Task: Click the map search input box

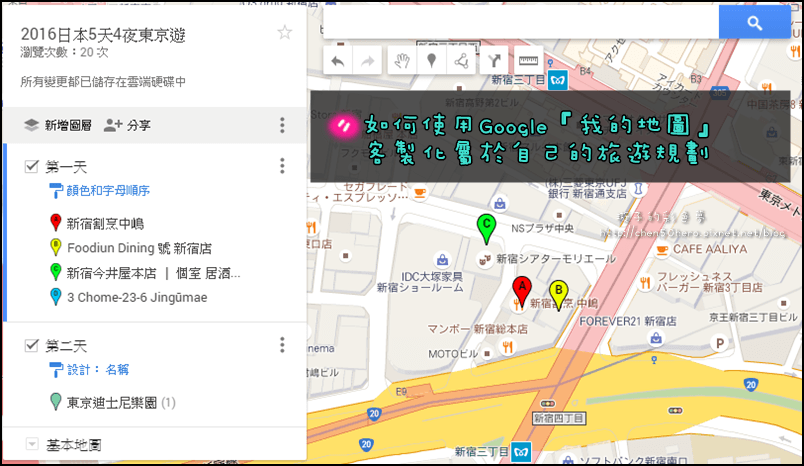Action: click(x=520, y=23)
